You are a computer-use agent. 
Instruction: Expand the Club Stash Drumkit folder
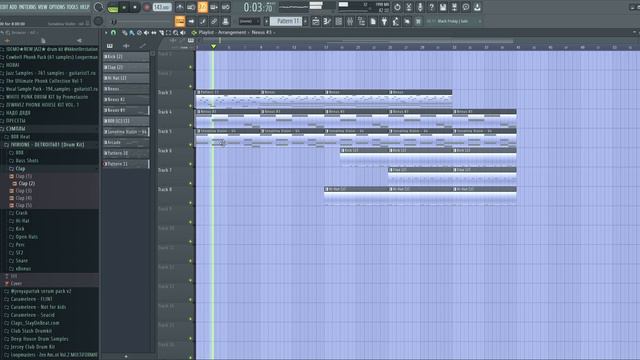coord(31,331)
